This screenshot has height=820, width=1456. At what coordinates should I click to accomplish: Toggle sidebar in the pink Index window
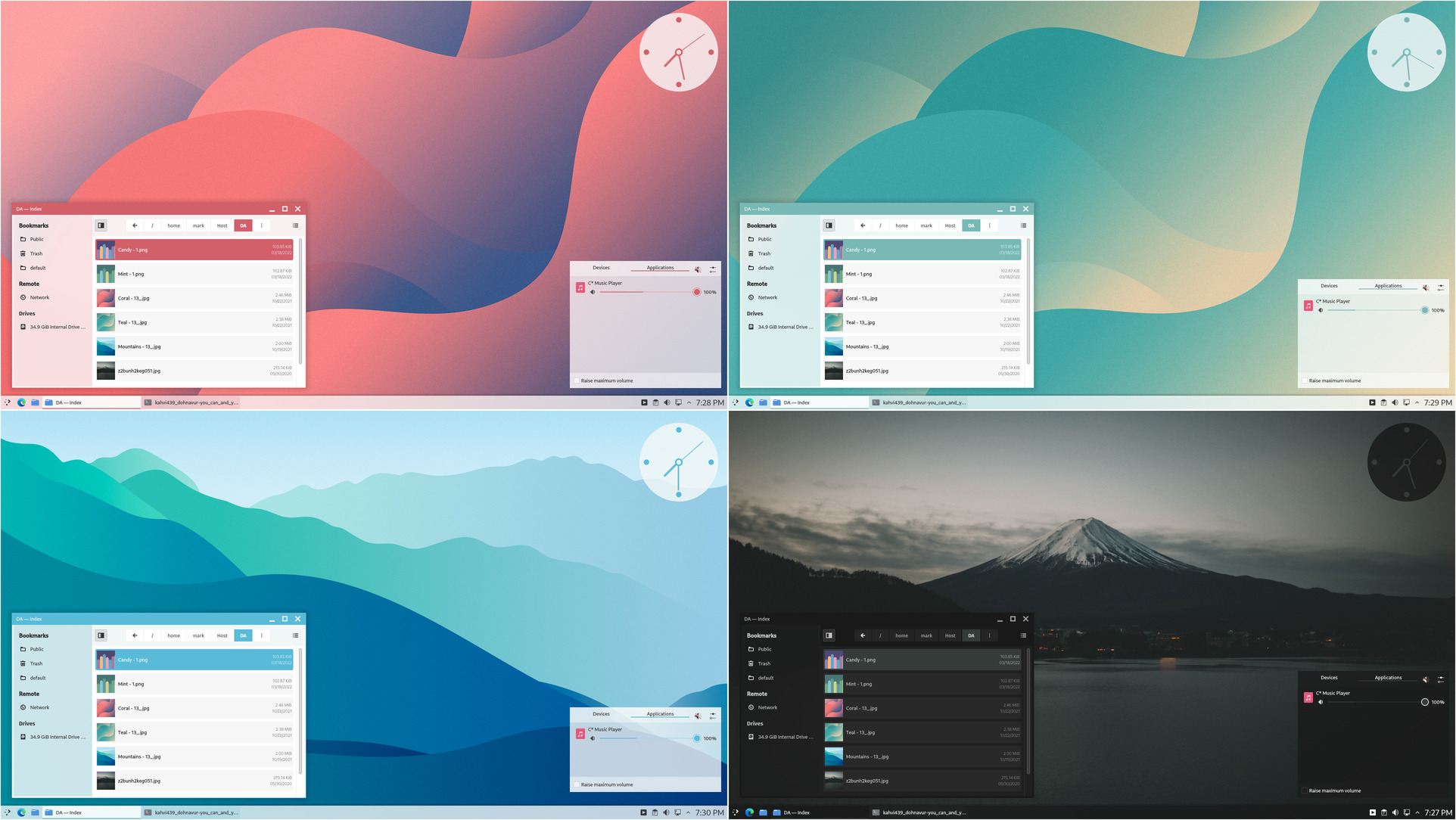101,225
